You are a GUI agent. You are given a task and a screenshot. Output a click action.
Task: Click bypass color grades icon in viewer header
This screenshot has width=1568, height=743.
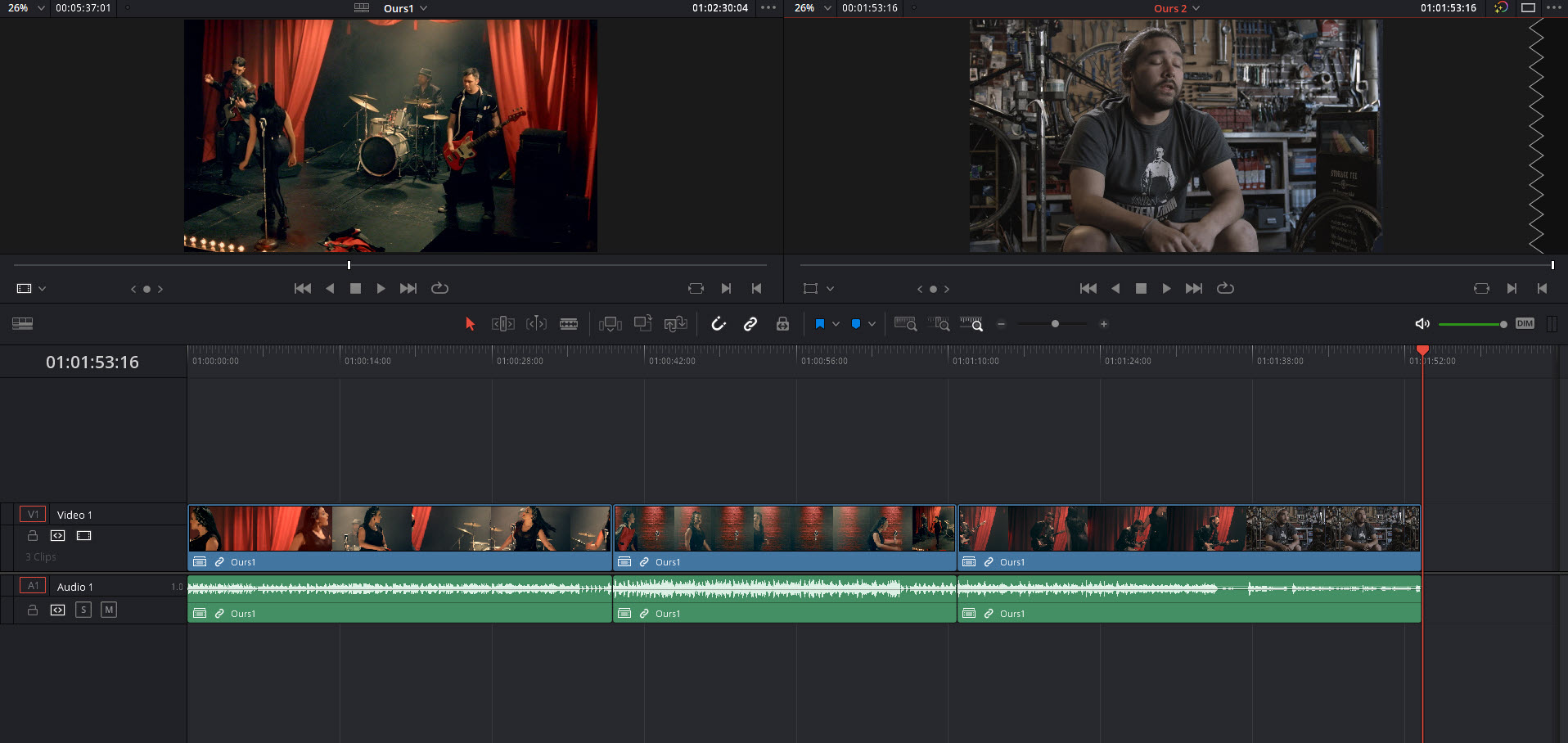(x=1501, y=8)
